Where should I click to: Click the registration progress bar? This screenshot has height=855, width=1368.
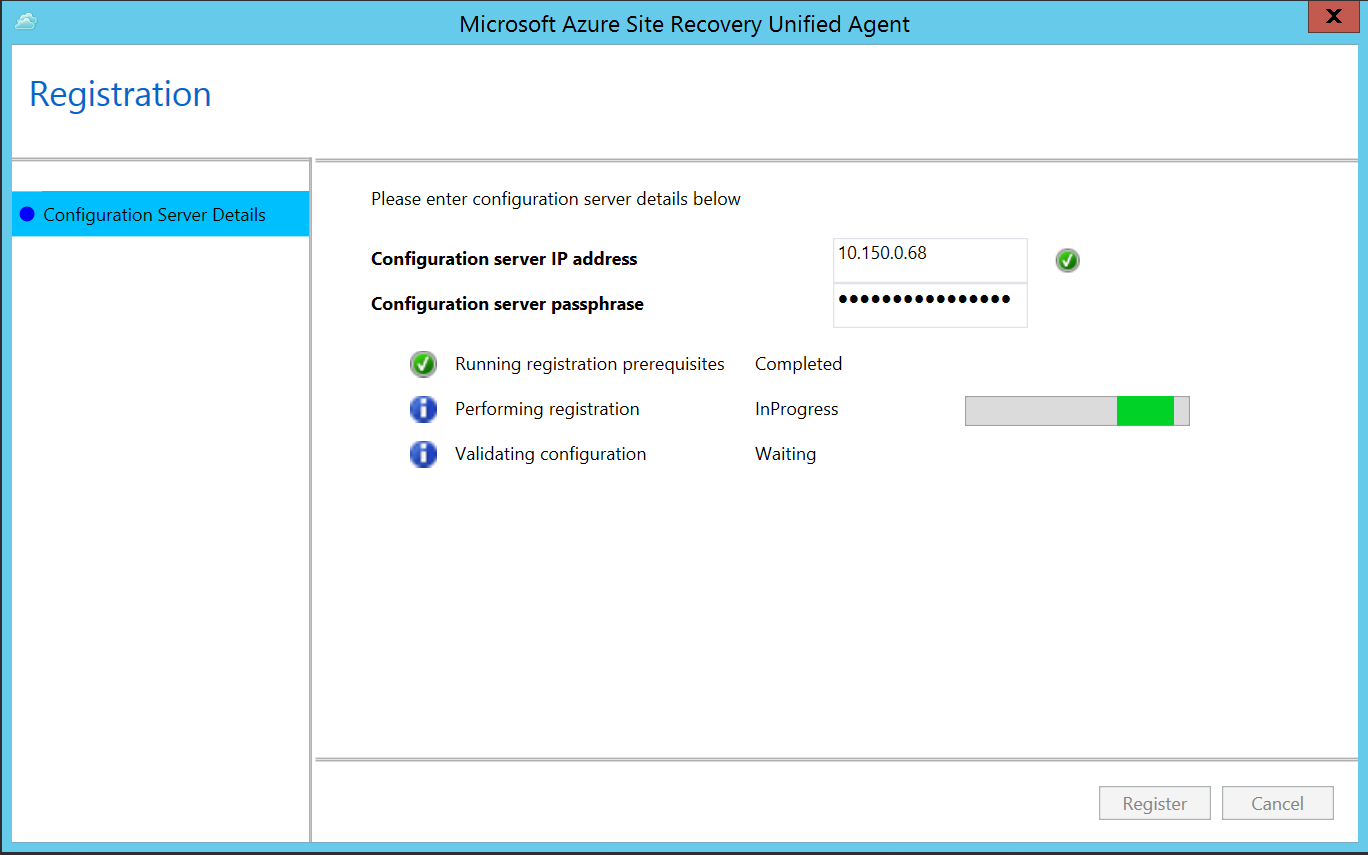point(1077,410)
